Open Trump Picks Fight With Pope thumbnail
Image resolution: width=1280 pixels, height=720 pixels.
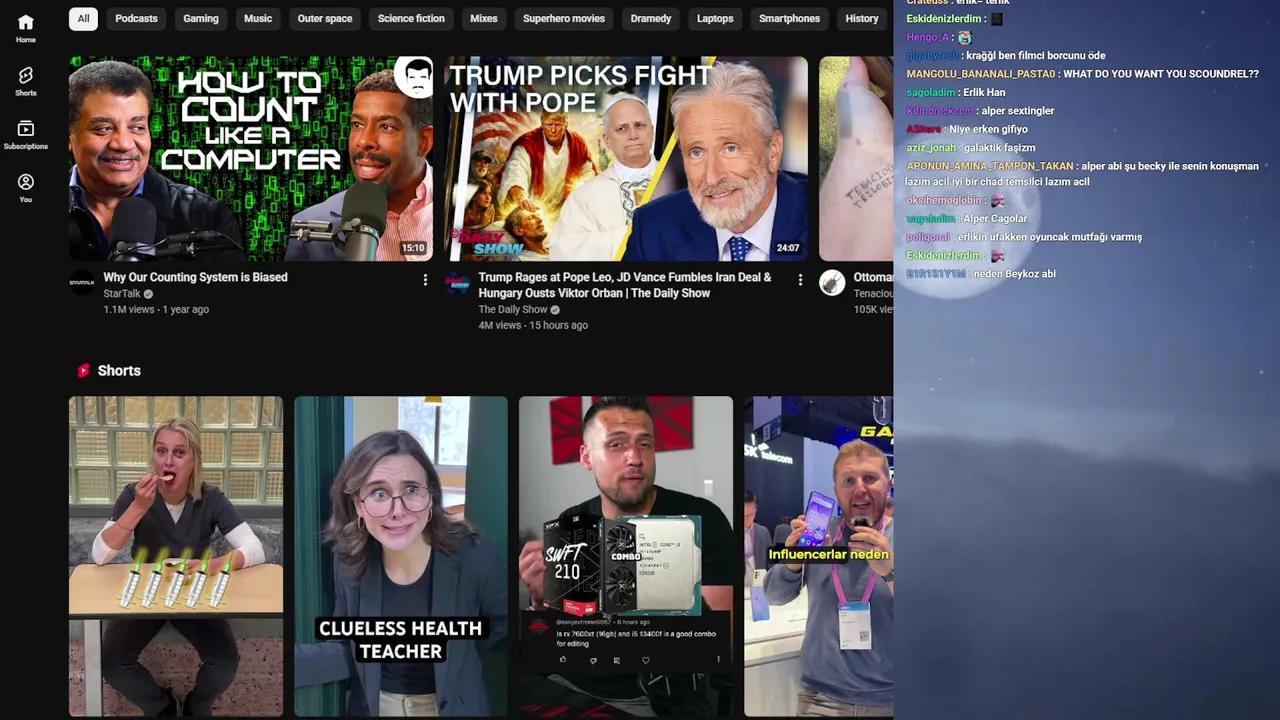tap(626, 158)
